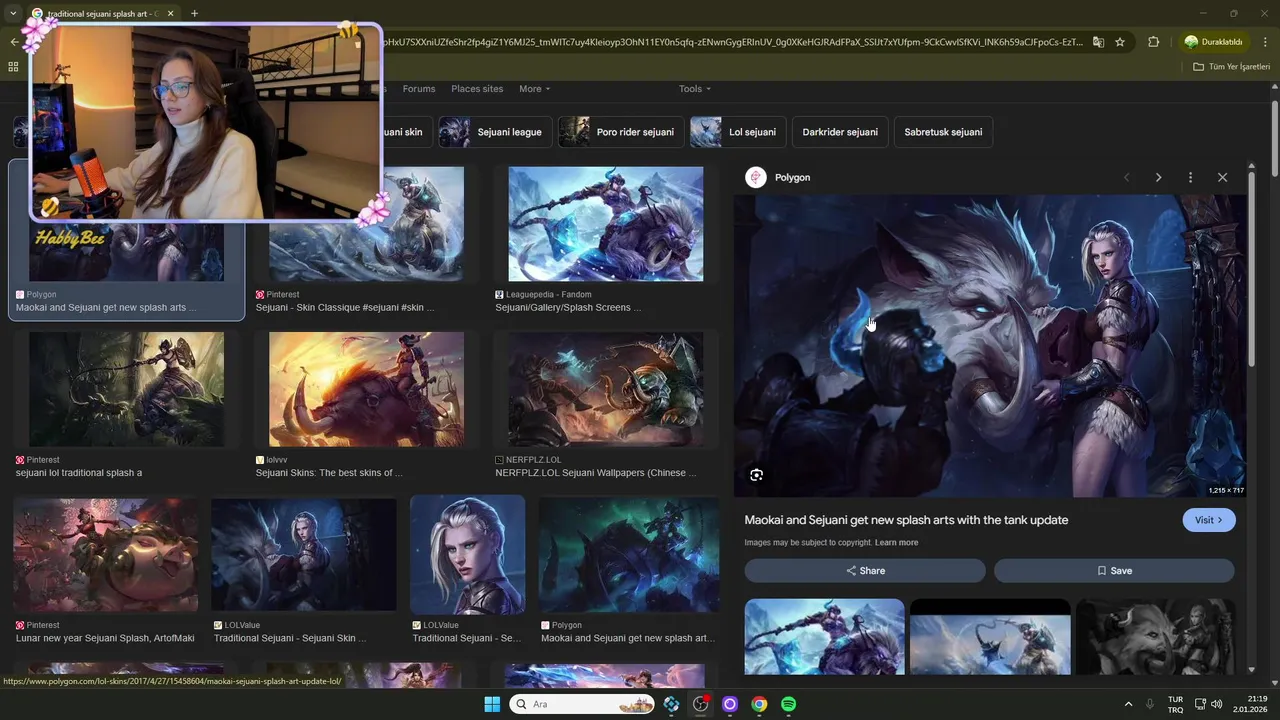Open the Learn more copyright link
This screenshot has width=1280, height=720.
896,543
